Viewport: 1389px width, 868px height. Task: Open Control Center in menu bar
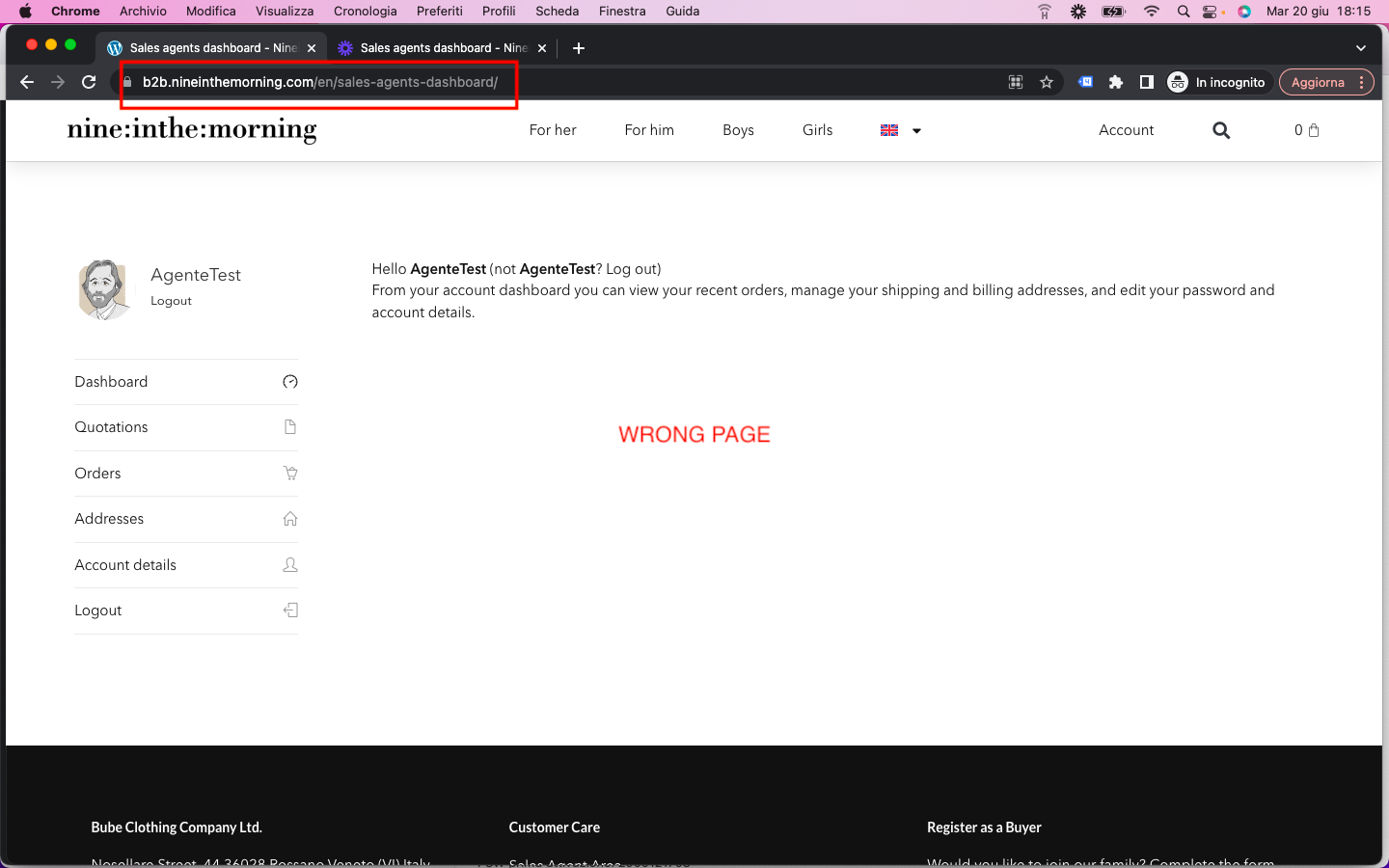click(1212, 12)
